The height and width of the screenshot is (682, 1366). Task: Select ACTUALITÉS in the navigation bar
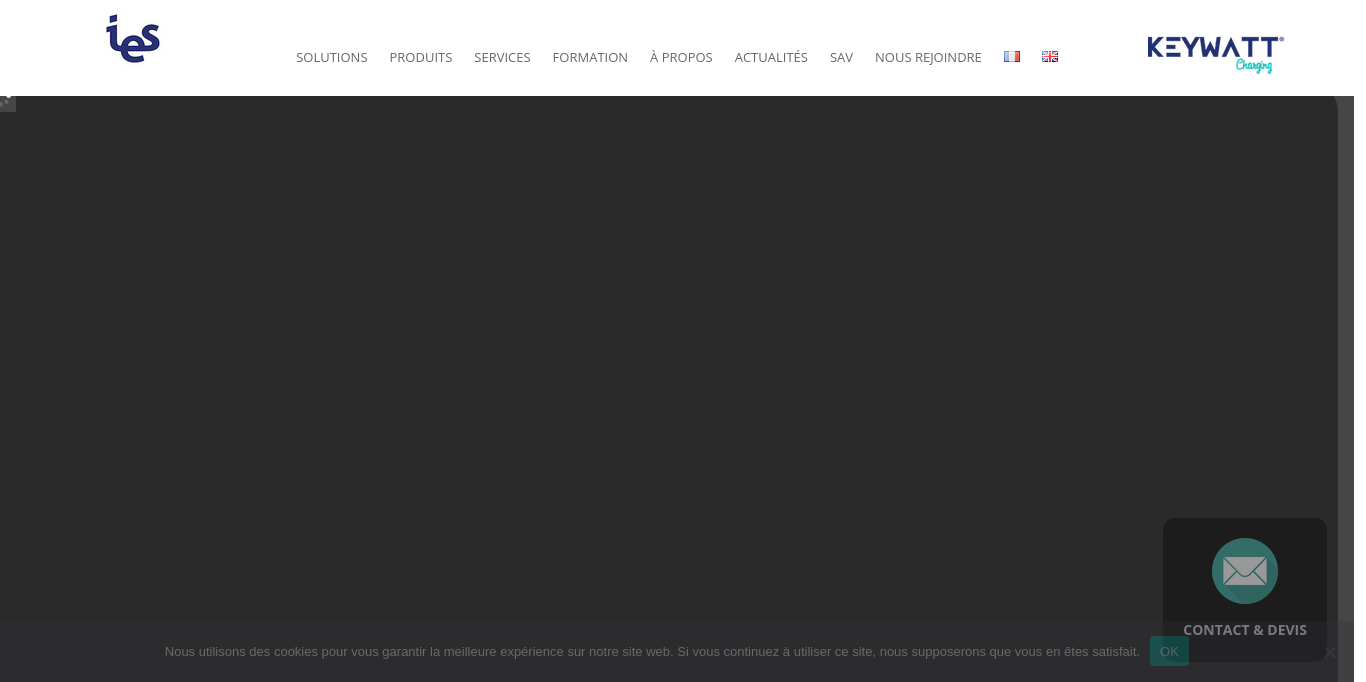(x=771, y=58)
